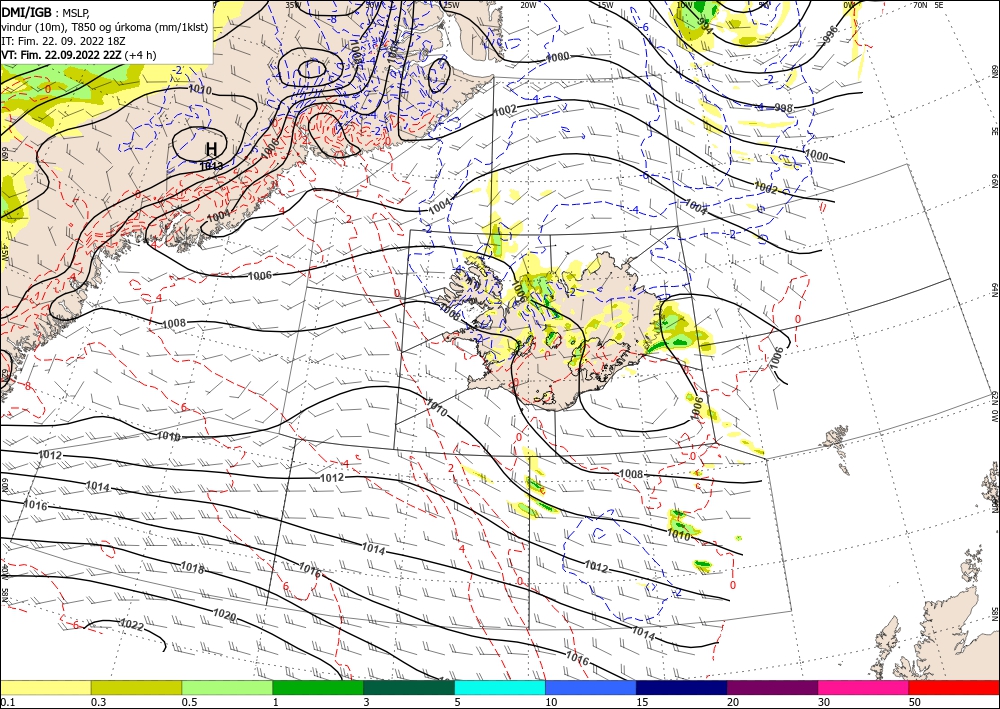Click the H high-pressure marker over Greenland
Screen dimensions: 1000x709
pos(211,149)
